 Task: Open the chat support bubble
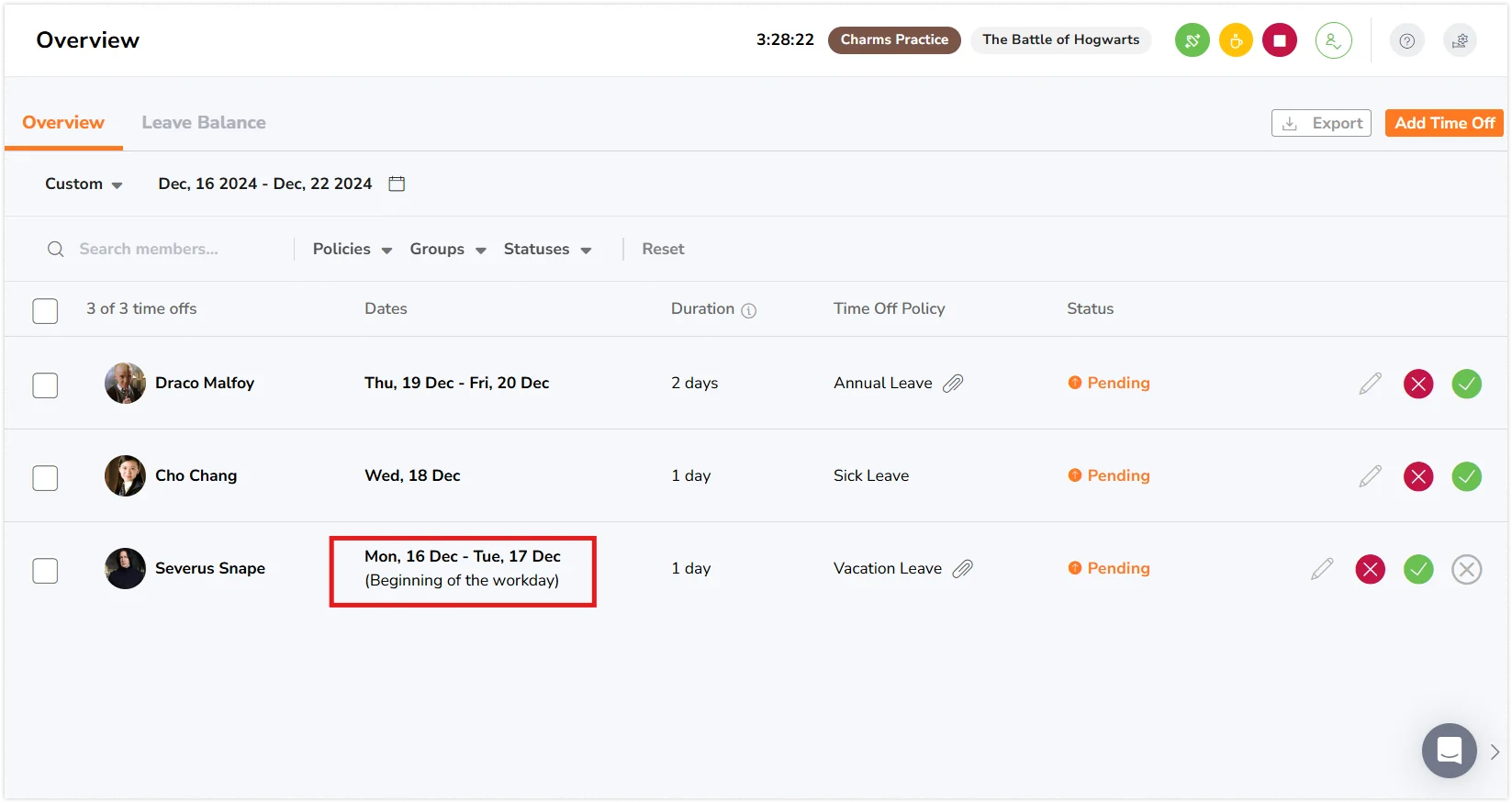1449,751
